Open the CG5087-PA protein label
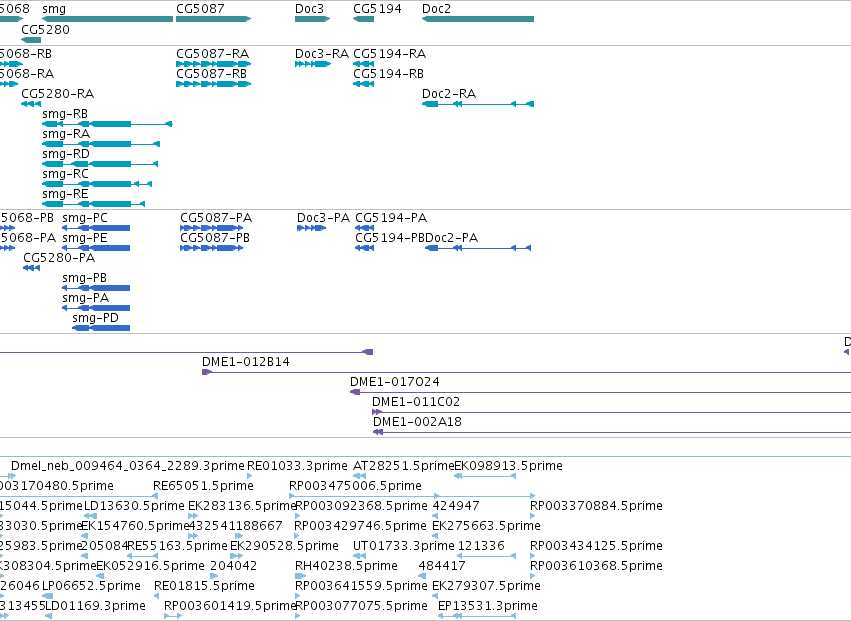The image size is (851, 621). click(x=216, y=218)
